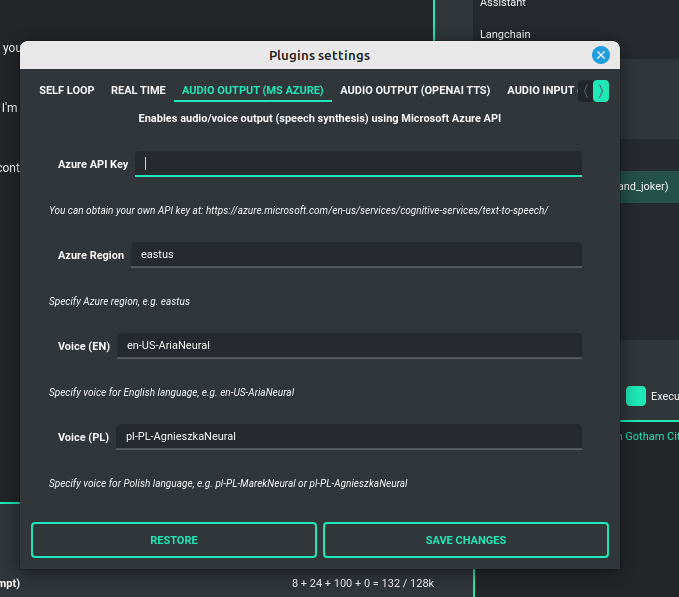Click the Azure API Key field
The image size is (679, 597).
(x=358, y=163)
